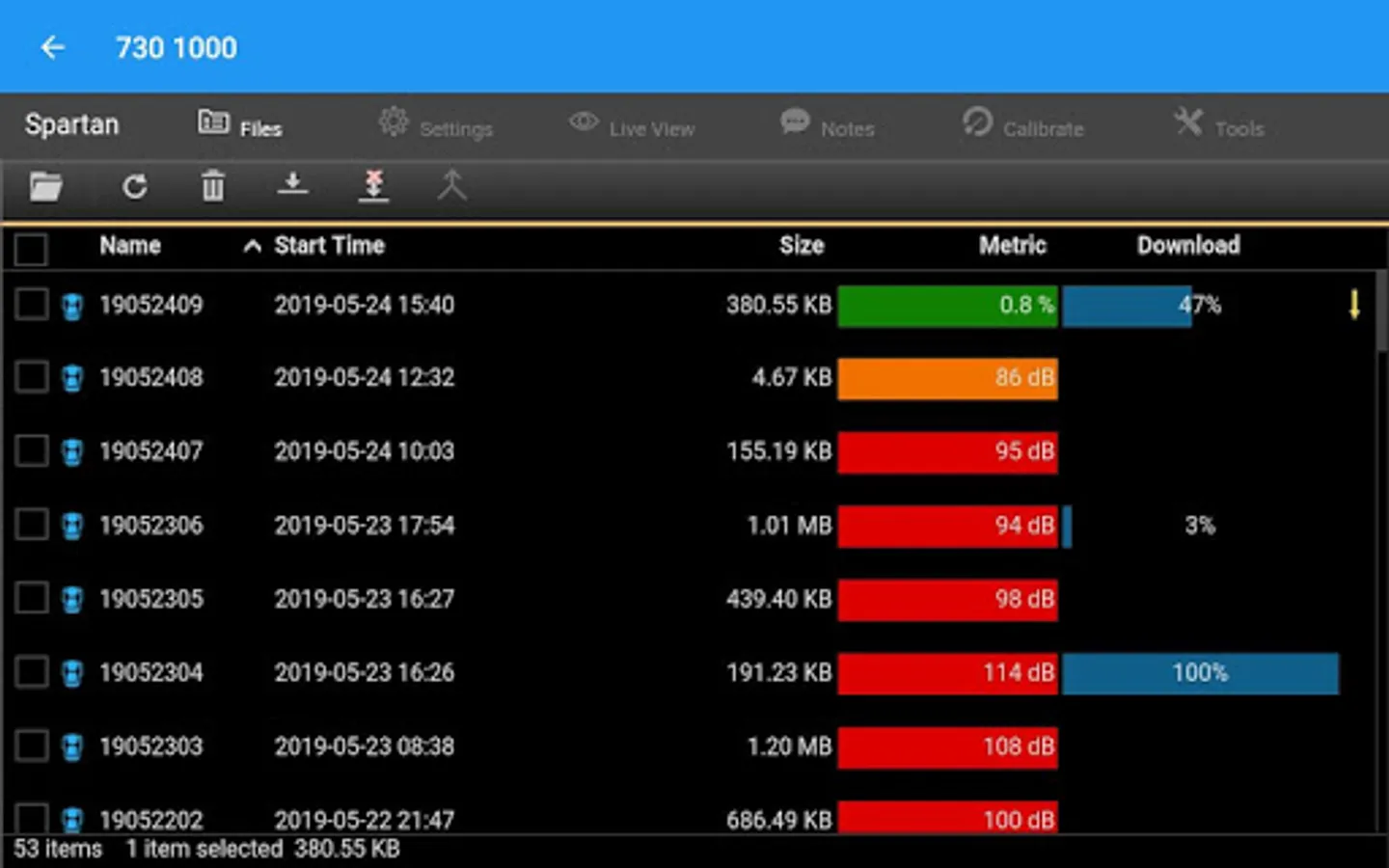This screenshot has height=868, width=1389.
Task: Click the orange 86 dB metric bar
Action: [x=947, y=378]
